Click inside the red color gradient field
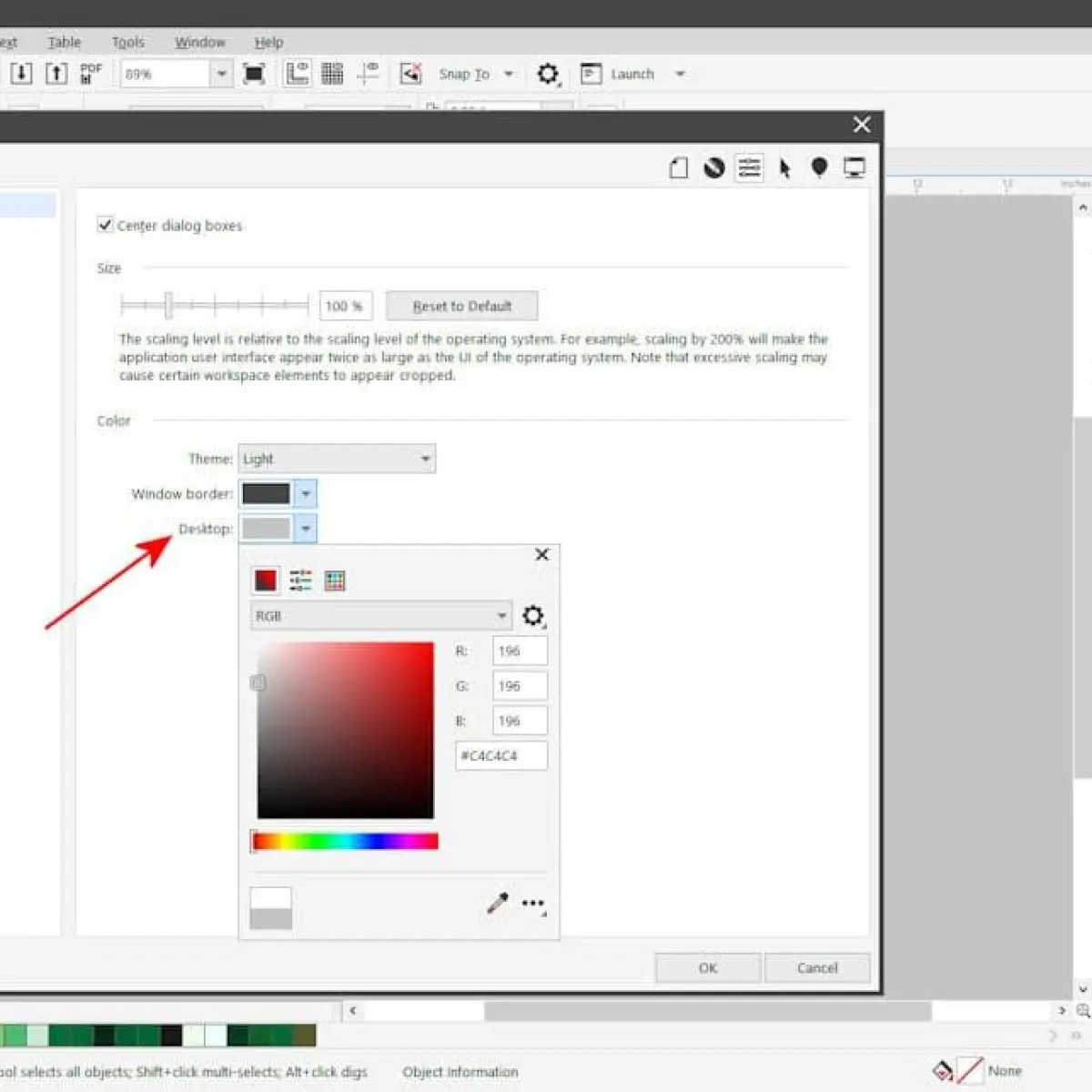Viewport: 1092px width, 1092px height. click(346, 731)
